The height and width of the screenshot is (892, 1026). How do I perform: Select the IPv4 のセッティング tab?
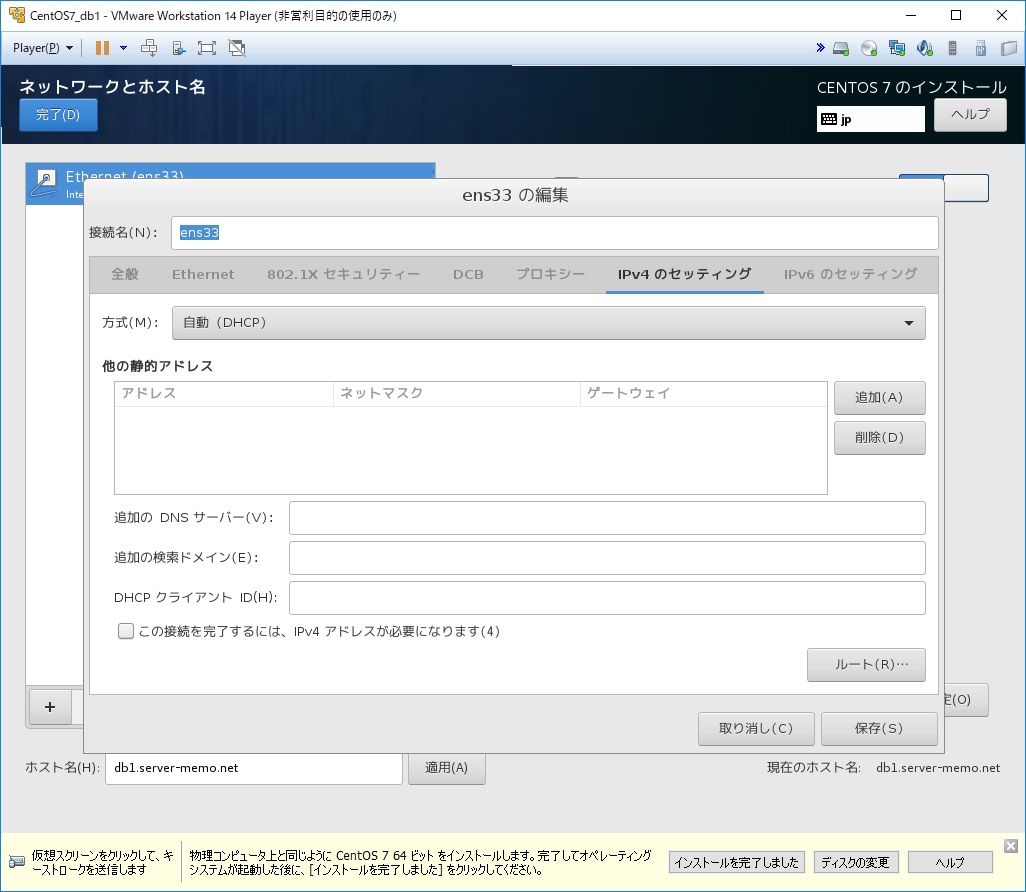[x=684, y=274]
